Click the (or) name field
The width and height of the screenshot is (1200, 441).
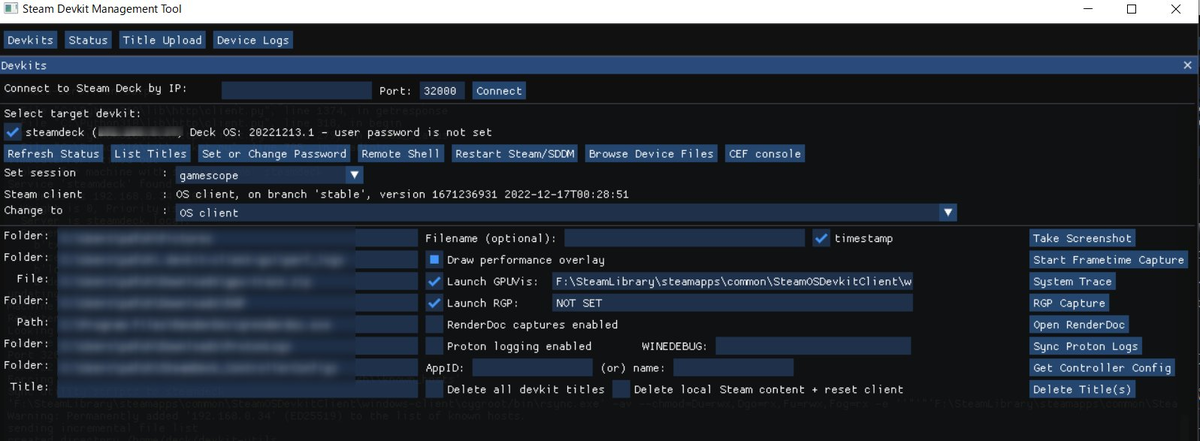click(733, 368)
